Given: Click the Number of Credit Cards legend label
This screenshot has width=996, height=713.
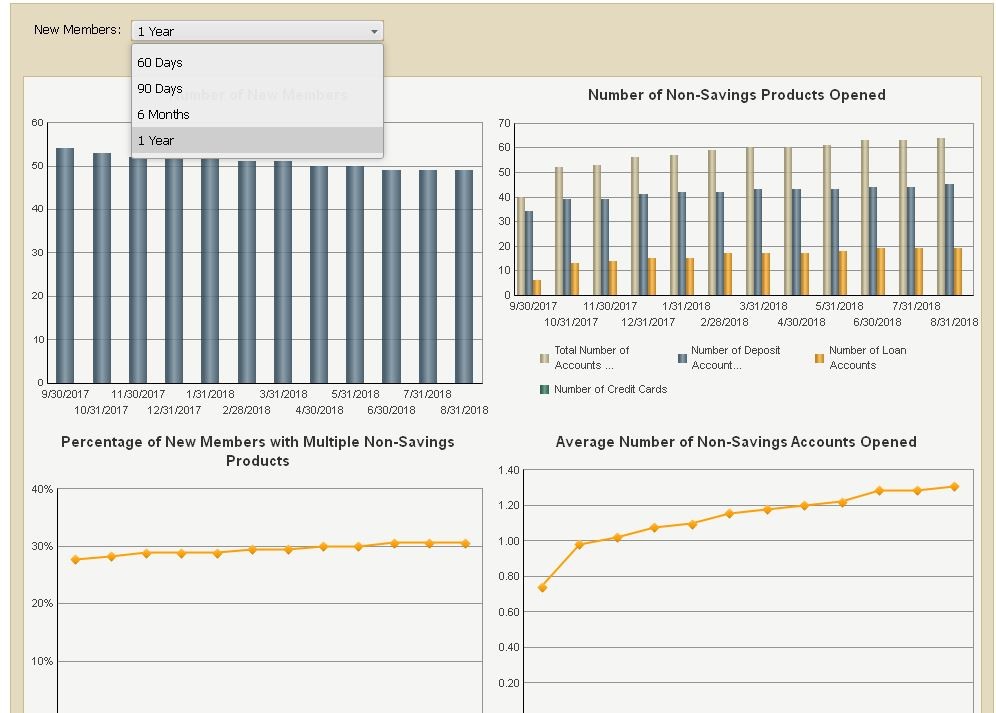Looking at the screenshot, I should [610, 389].
